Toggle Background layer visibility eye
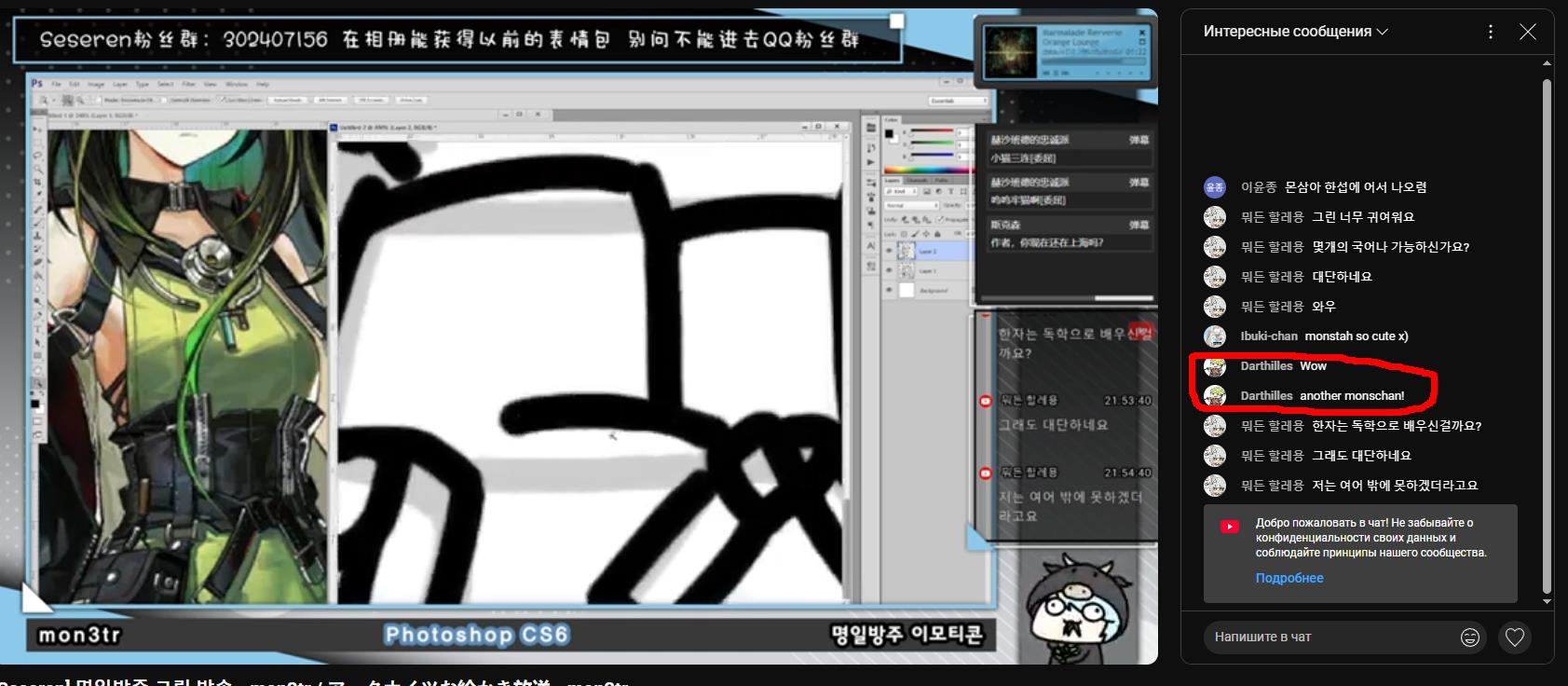Viewport: 1568px width, 686px height. 889,290
